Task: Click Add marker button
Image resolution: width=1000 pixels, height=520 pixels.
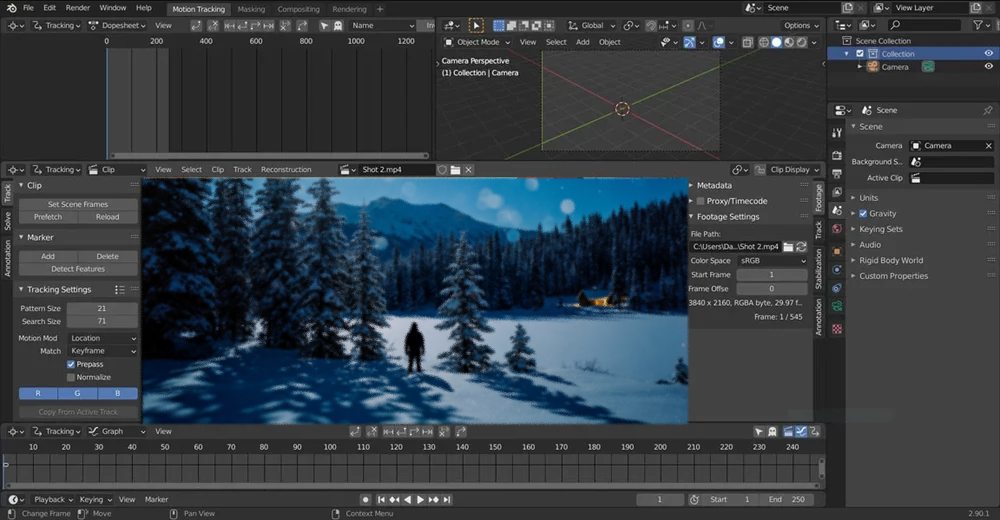Action: 48,256
